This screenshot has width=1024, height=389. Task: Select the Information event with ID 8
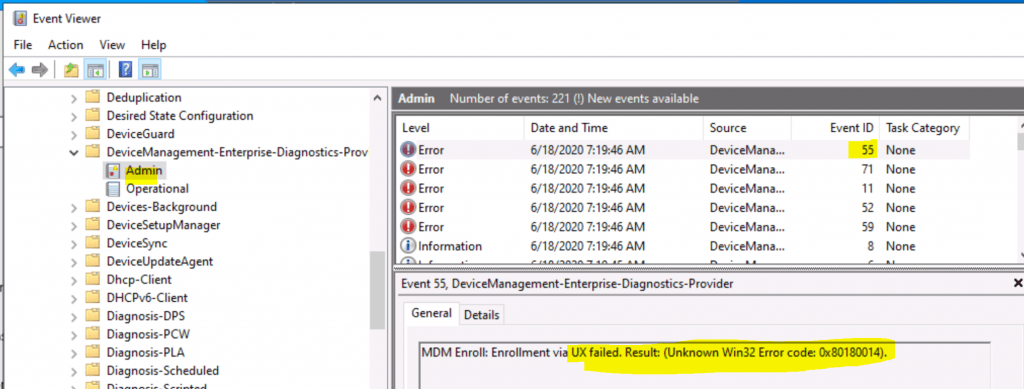pos(682,246)
